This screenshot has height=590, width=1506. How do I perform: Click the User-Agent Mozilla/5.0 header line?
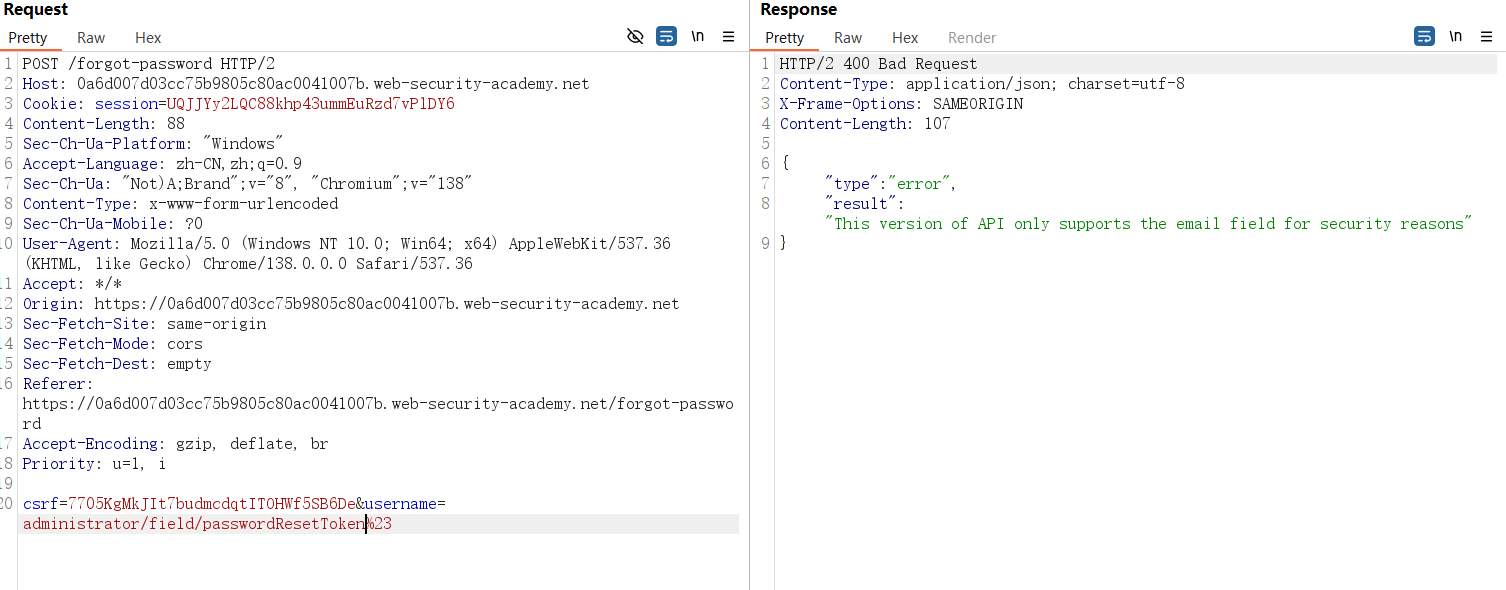click(x=347, y=254)
